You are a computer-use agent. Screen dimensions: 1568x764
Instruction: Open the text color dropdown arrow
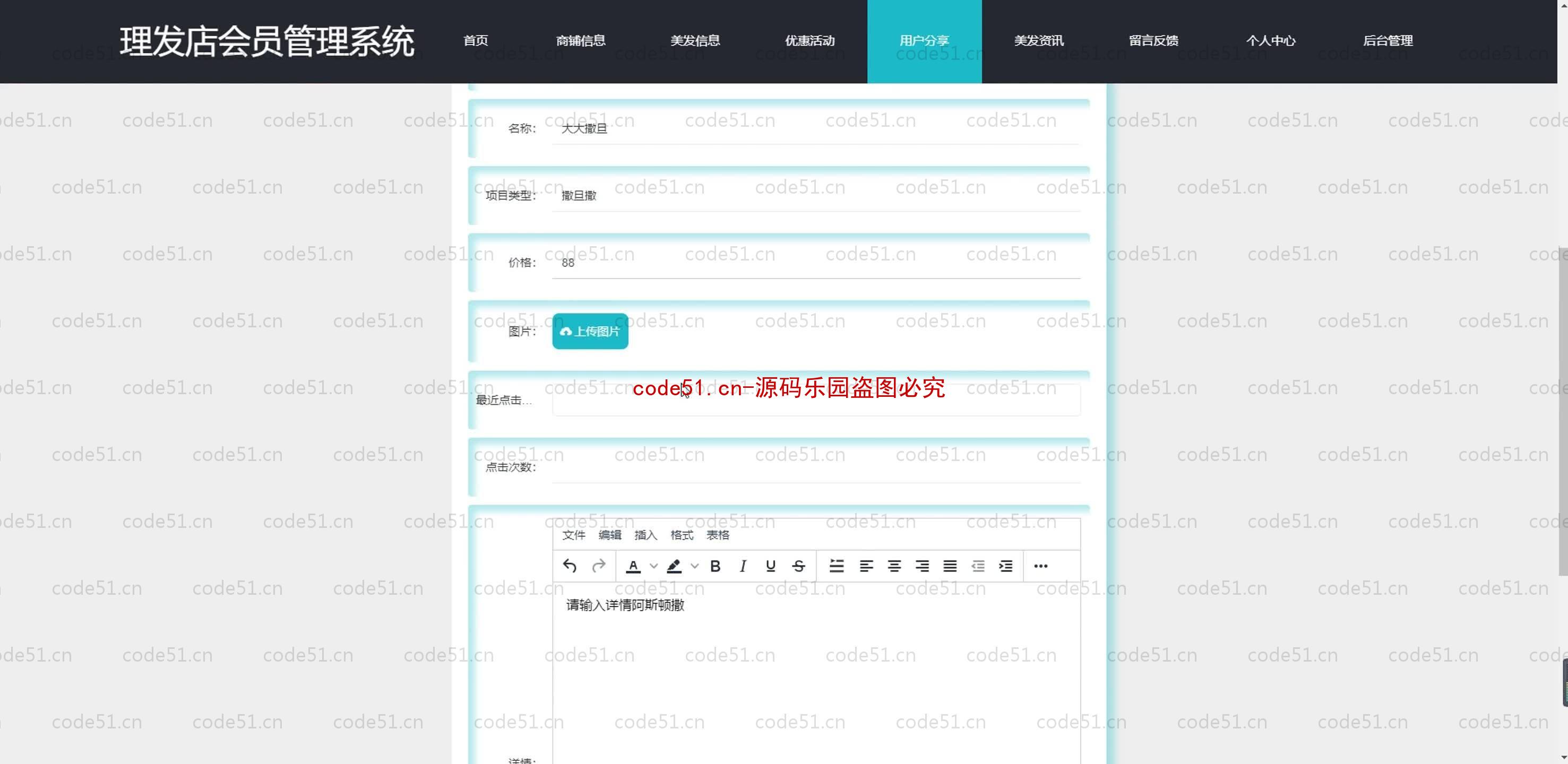click(654, 566)
